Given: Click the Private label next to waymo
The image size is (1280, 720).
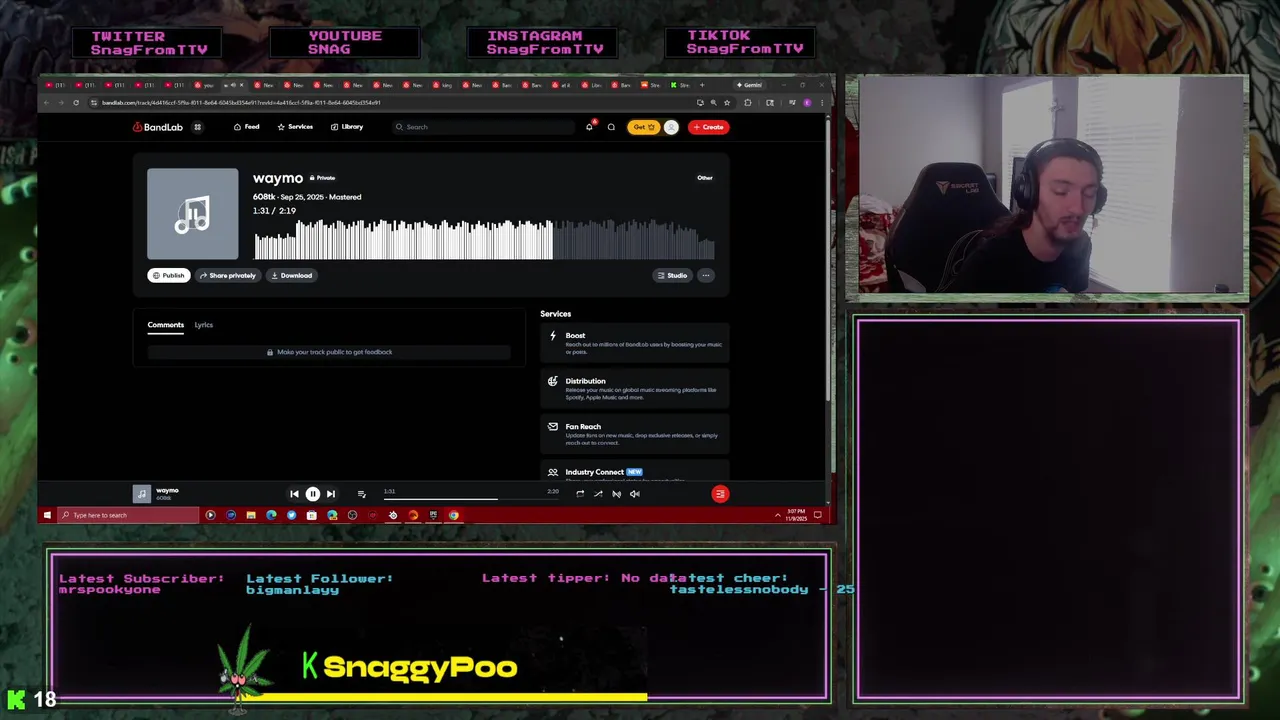Looking at the screenshot, I should [x=322, y=178].
